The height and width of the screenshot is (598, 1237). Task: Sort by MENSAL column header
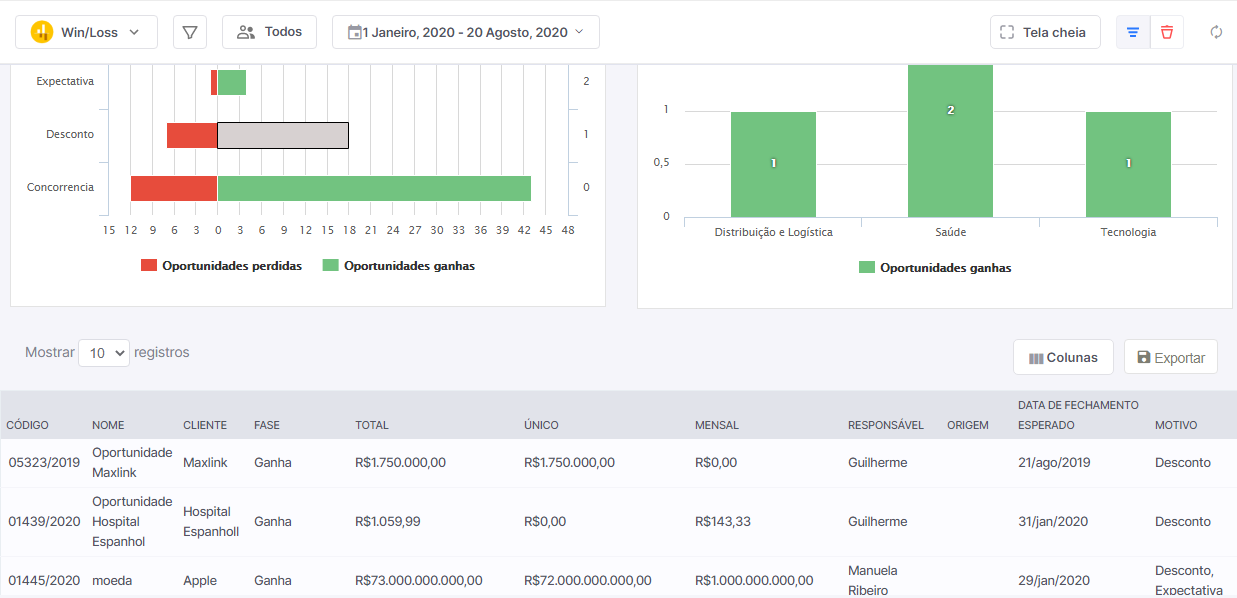click(717, 425)
